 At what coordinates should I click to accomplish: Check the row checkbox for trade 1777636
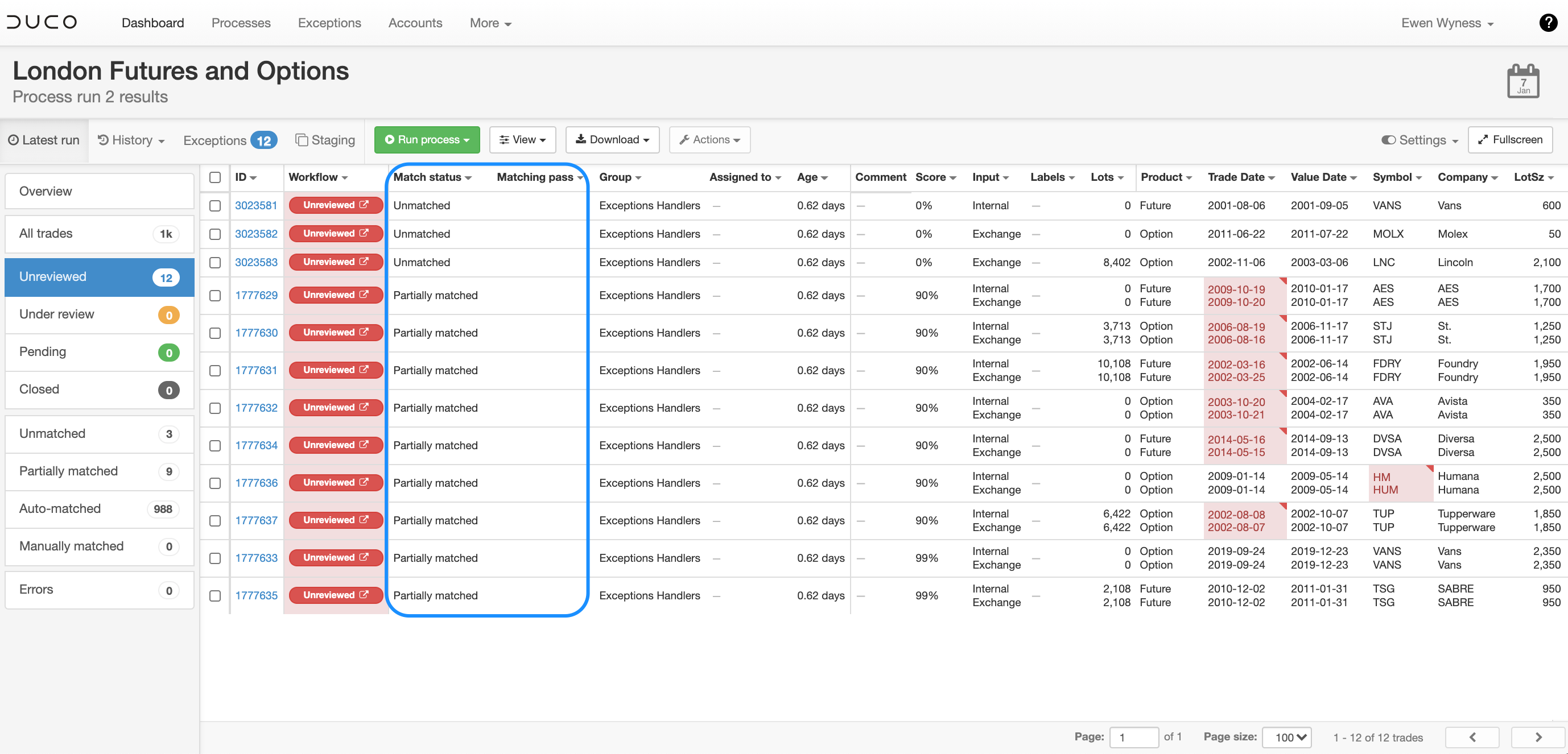coord(215,483)
